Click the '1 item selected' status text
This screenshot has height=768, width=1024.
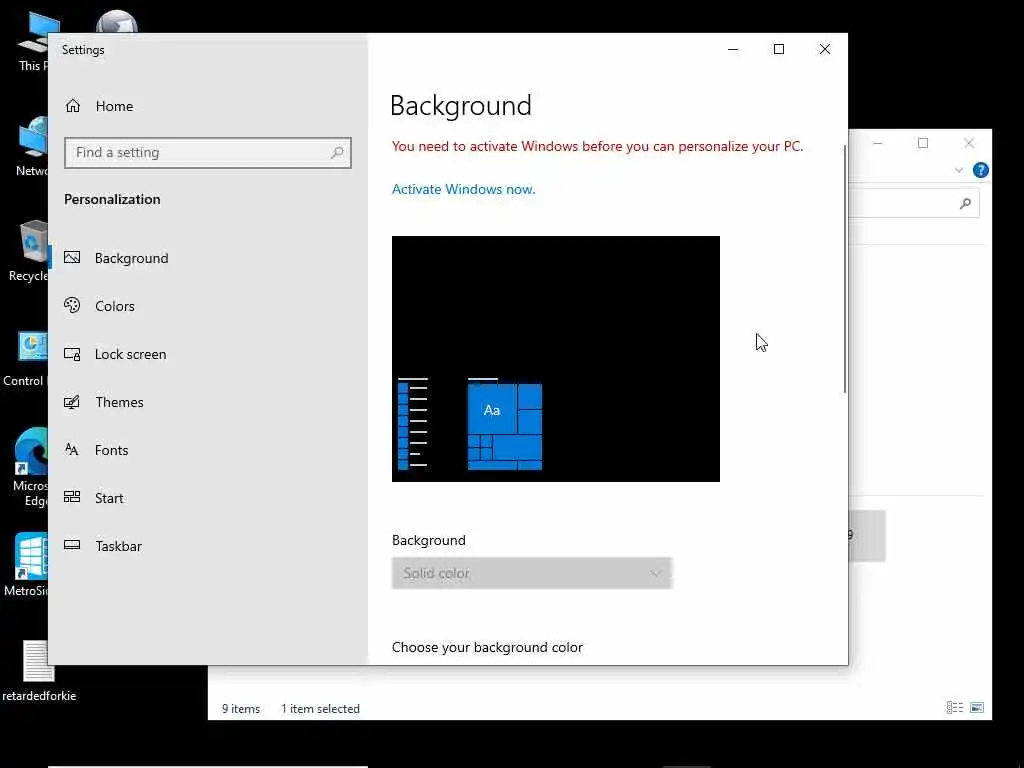click(321, 709)
